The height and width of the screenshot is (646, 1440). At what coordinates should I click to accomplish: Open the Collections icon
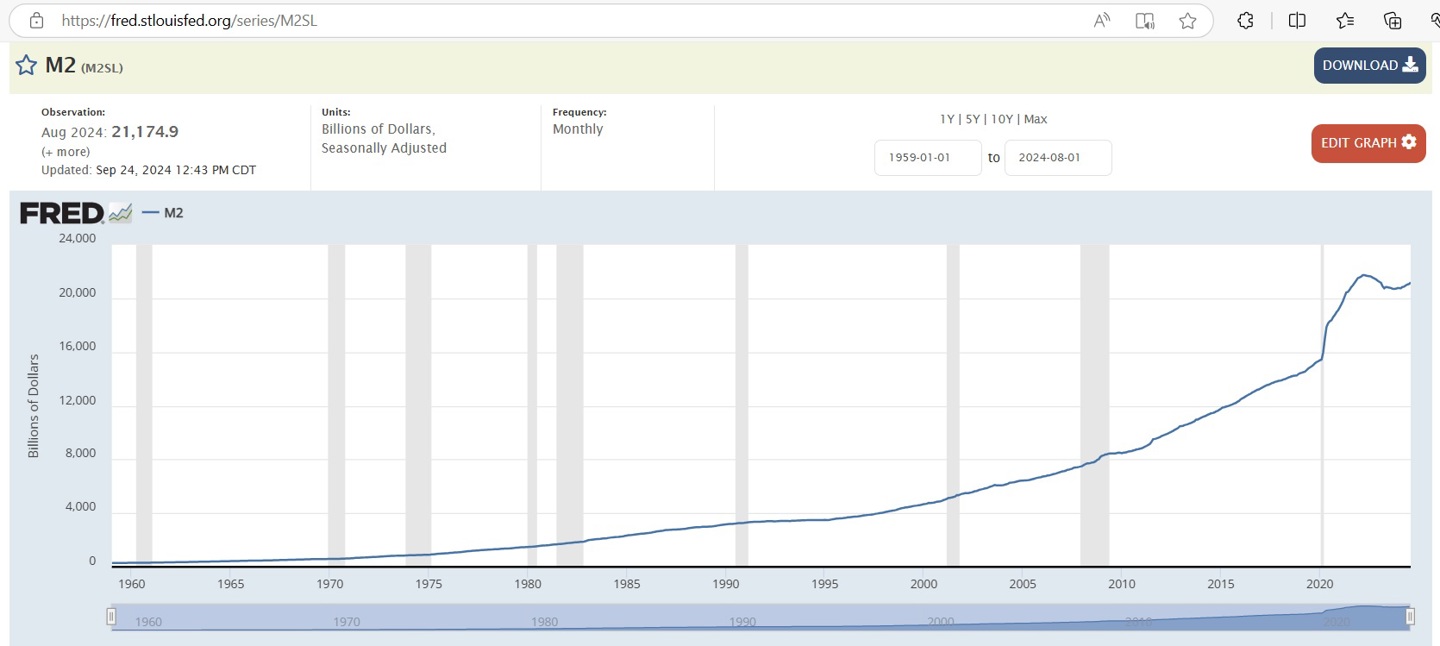1393,20
